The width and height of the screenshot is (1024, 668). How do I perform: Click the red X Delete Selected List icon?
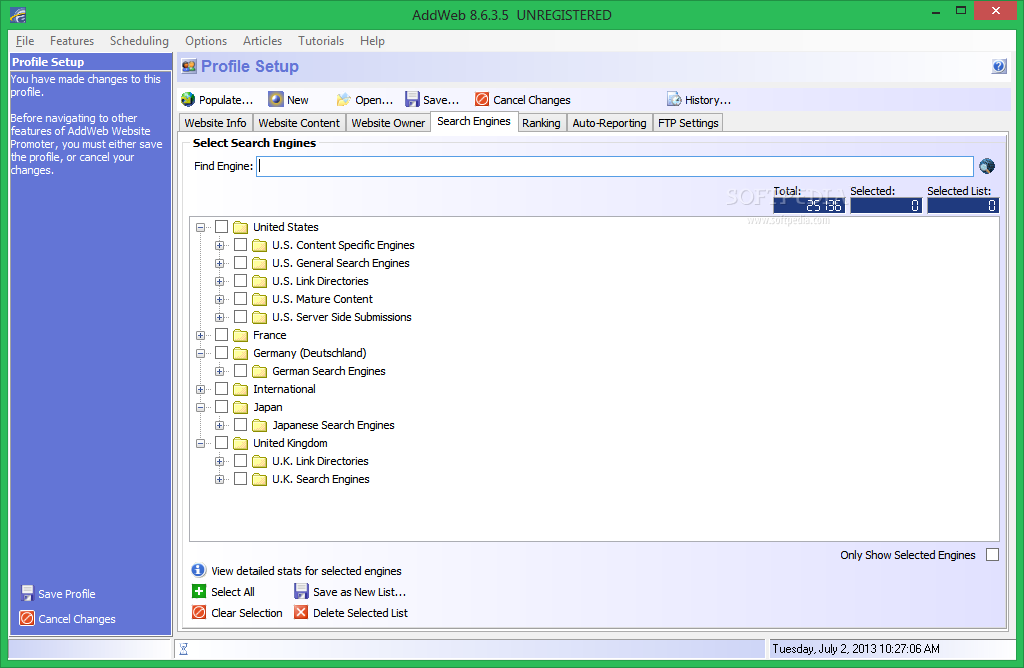(300, 612)
